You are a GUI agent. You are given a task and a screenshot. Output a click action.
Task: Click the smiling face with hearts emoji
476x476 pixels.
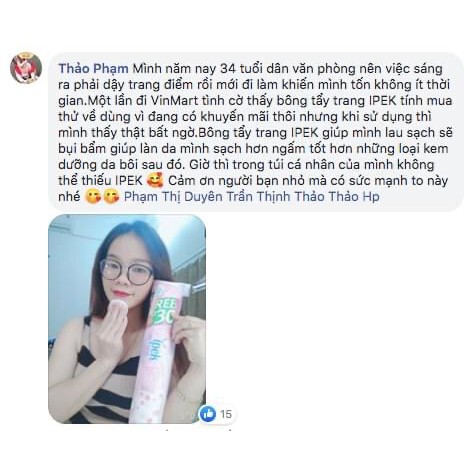tap(155, 181)
